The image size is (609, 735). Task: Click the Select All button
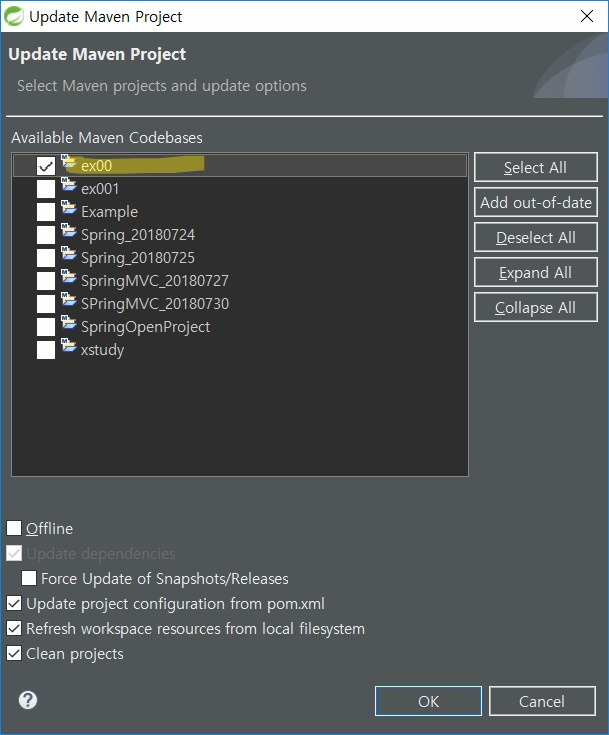[535, 167]
